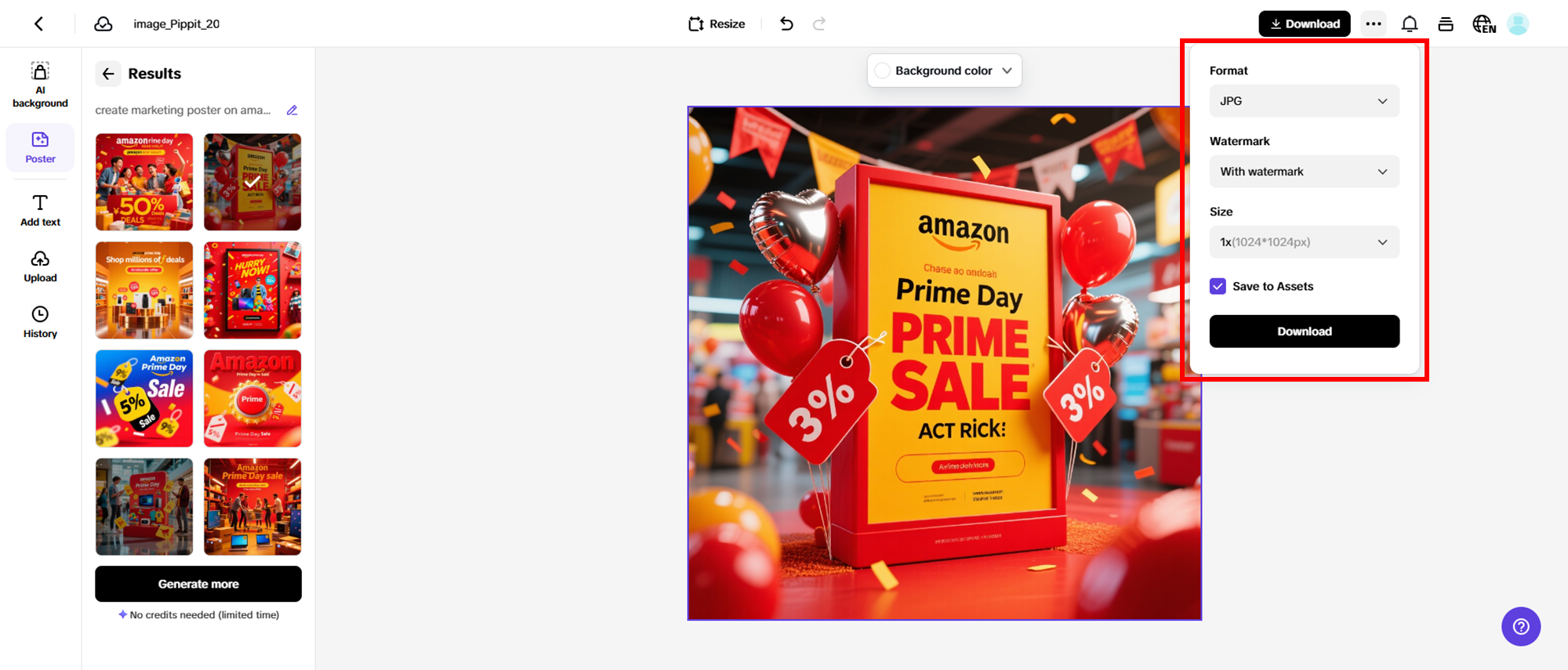Open the Upload panel
Screen dimensions: 1568x670
pos(40,266)
